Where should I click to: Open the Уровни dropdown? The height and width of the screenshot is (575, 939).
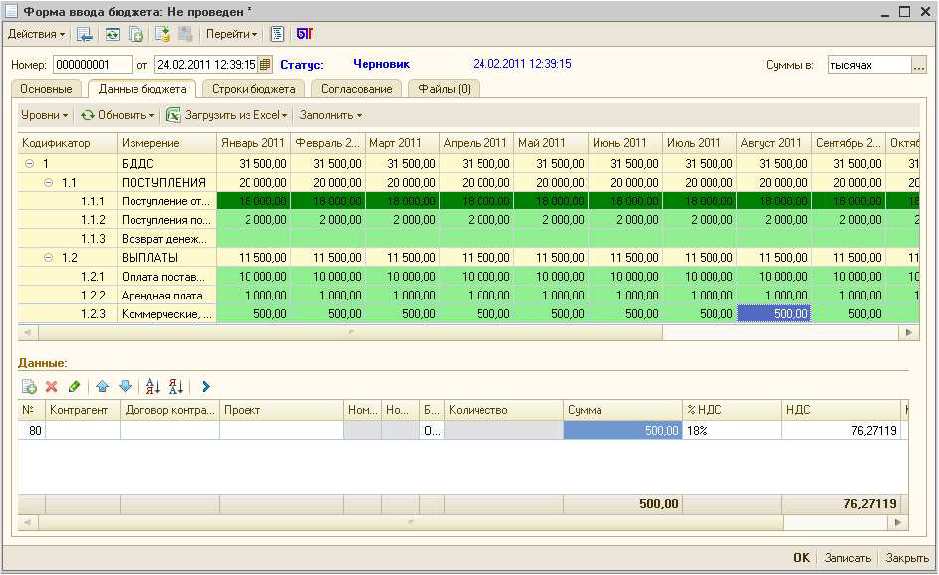pos(45,115)
